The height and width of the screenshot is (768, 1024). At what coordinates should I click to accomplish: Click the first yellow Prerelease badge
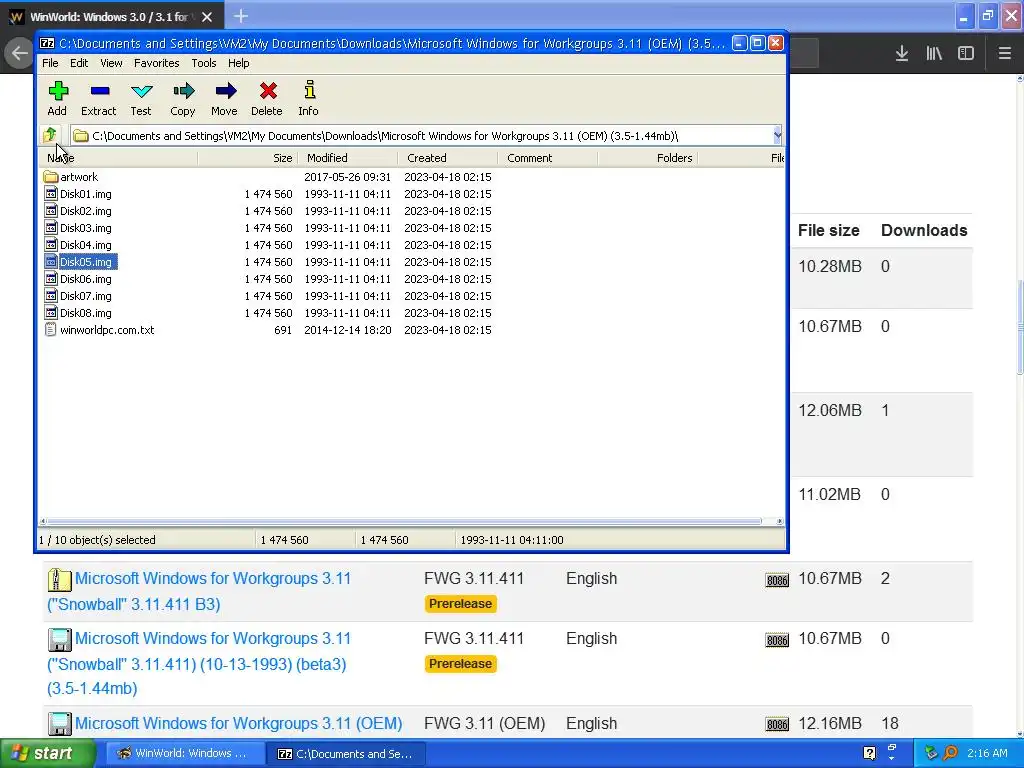tap(460, 603)
